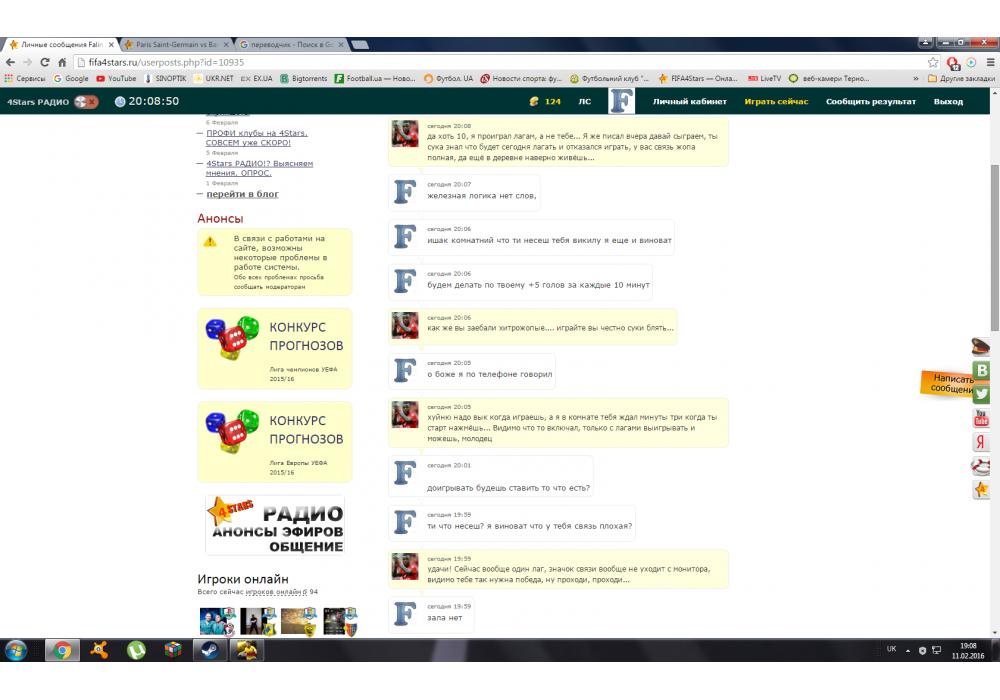Show hidden system tray icons arrow

(908, 650)
